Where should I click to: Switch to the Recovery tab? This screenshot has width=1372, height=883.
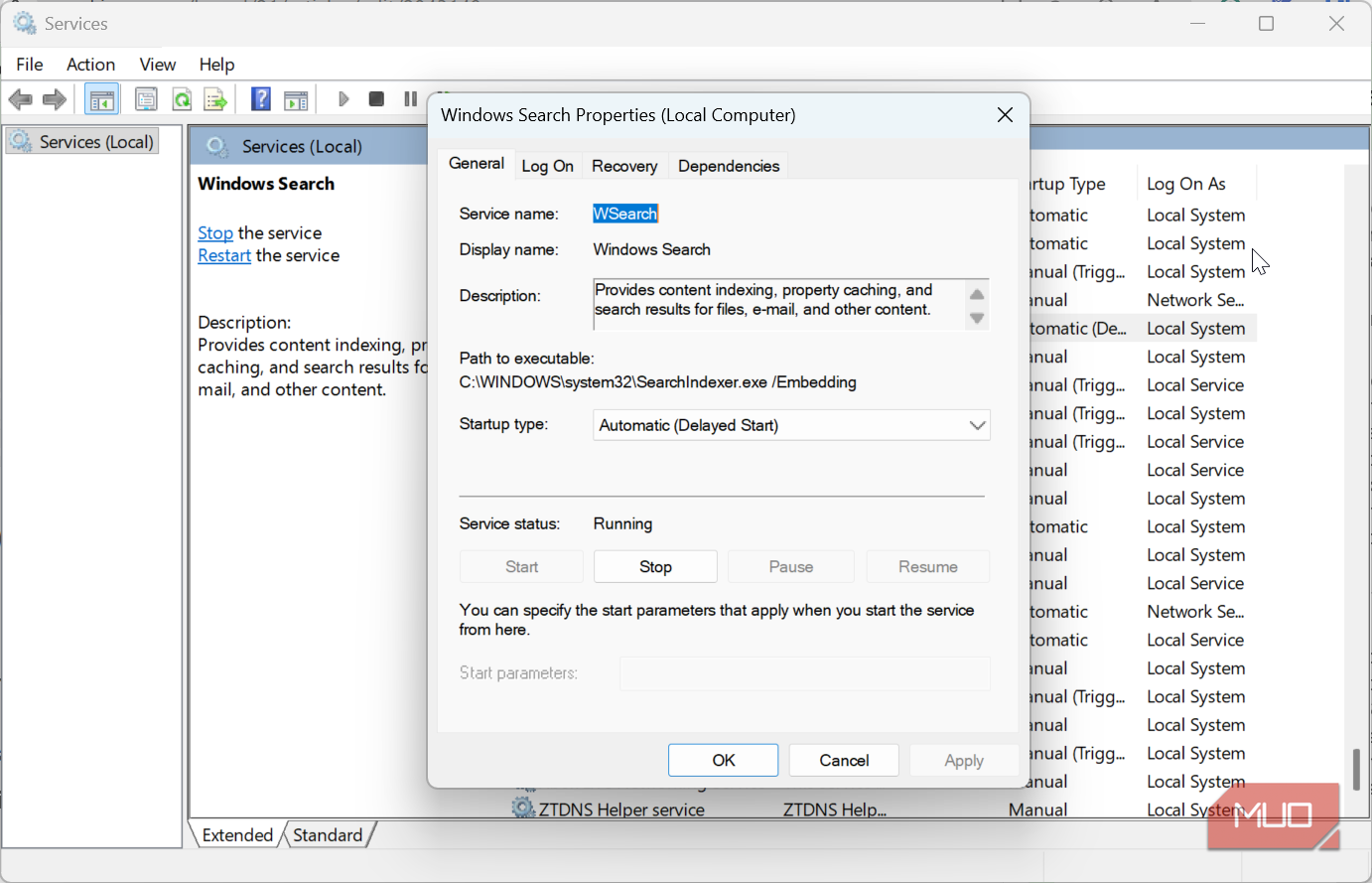point(624,166)
